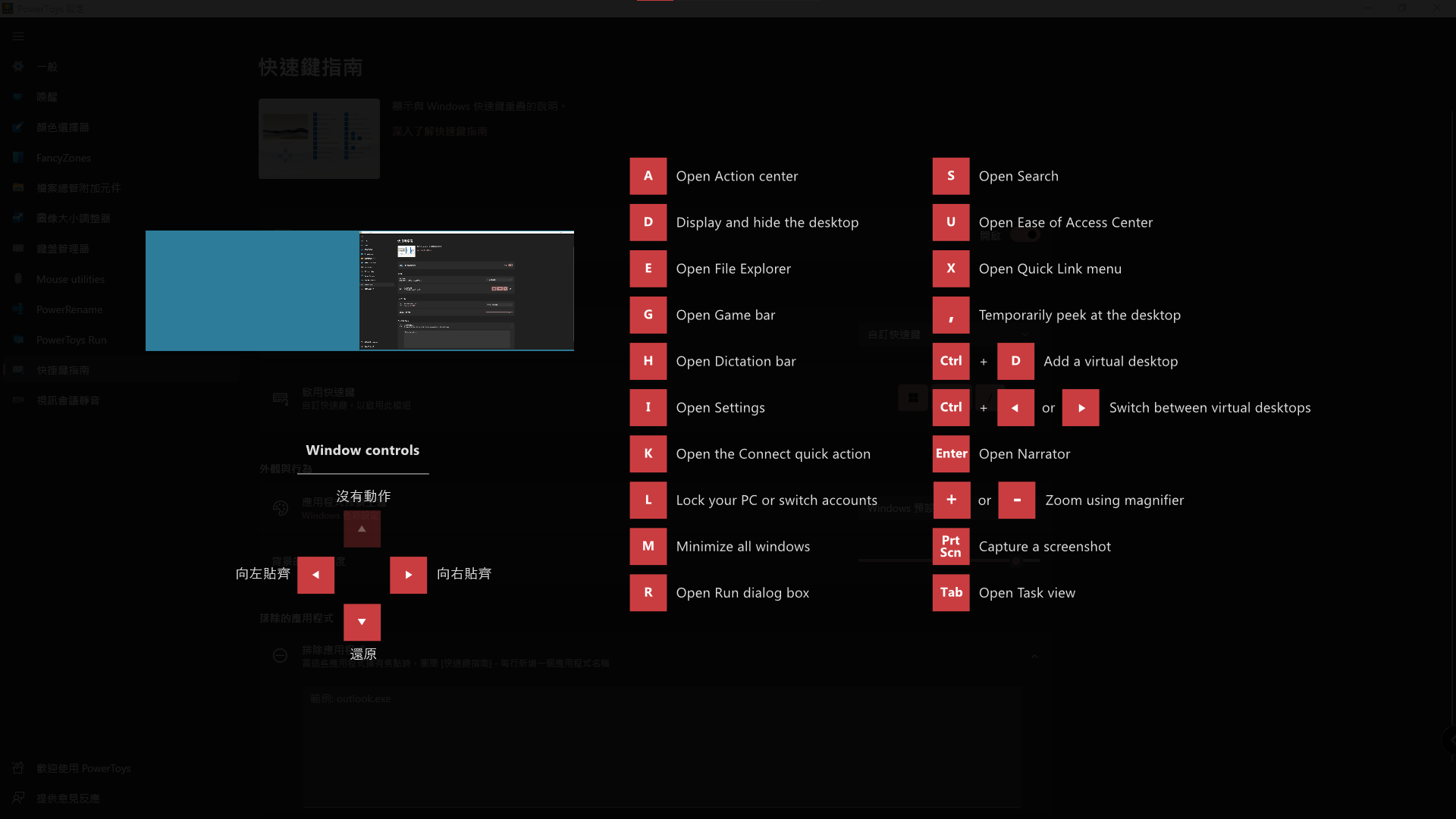1456x819 pixels.
Task: Click the U key tile for Ease of Access Center
Action: (x=951, y=222)
